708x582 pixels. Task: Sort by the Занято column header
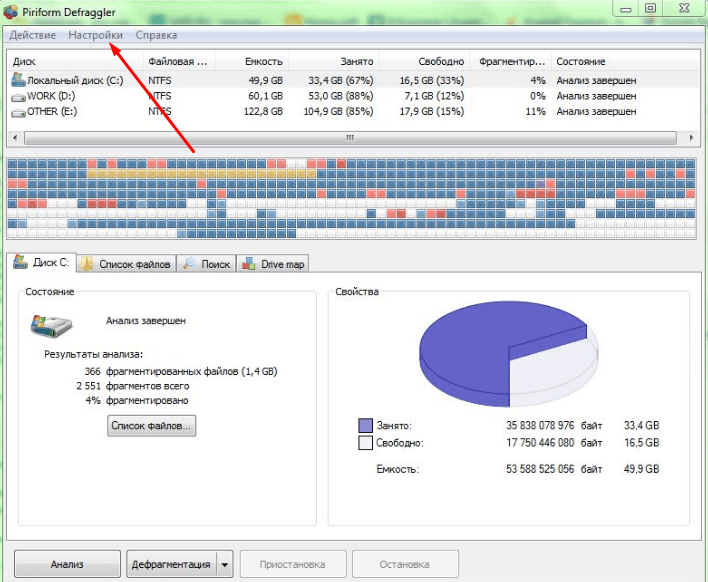tap(334, 61)
